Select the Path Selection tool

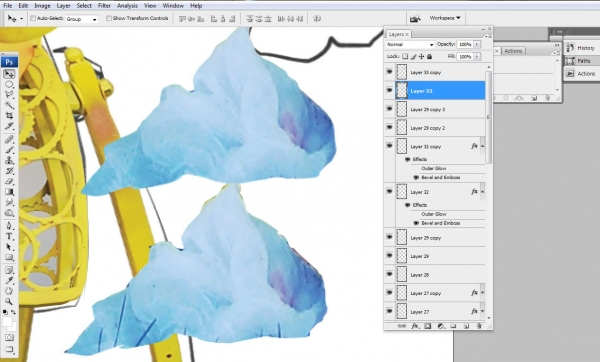9,247
